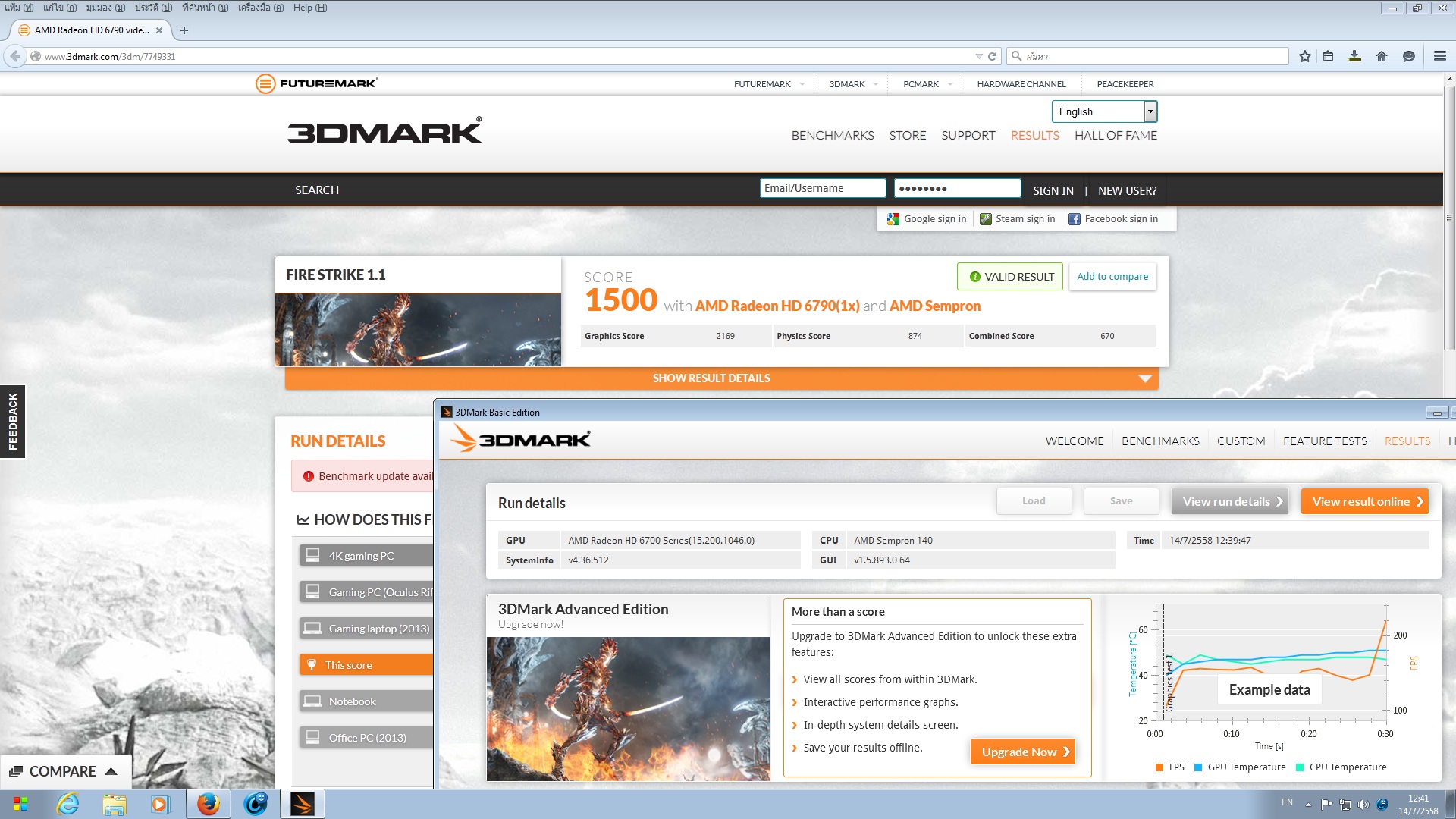Expand the Compare panel arrow
The height and width of the screenshot is (819, 1456).
(111, 771)
